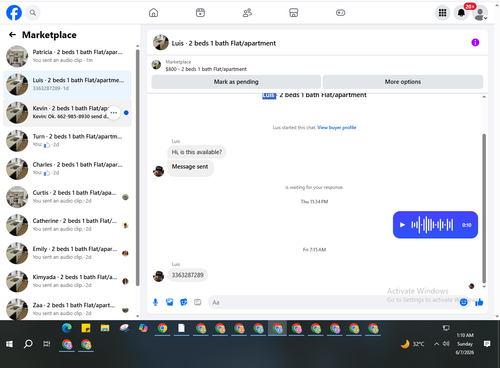Open the notifications bell

point(461,13)
